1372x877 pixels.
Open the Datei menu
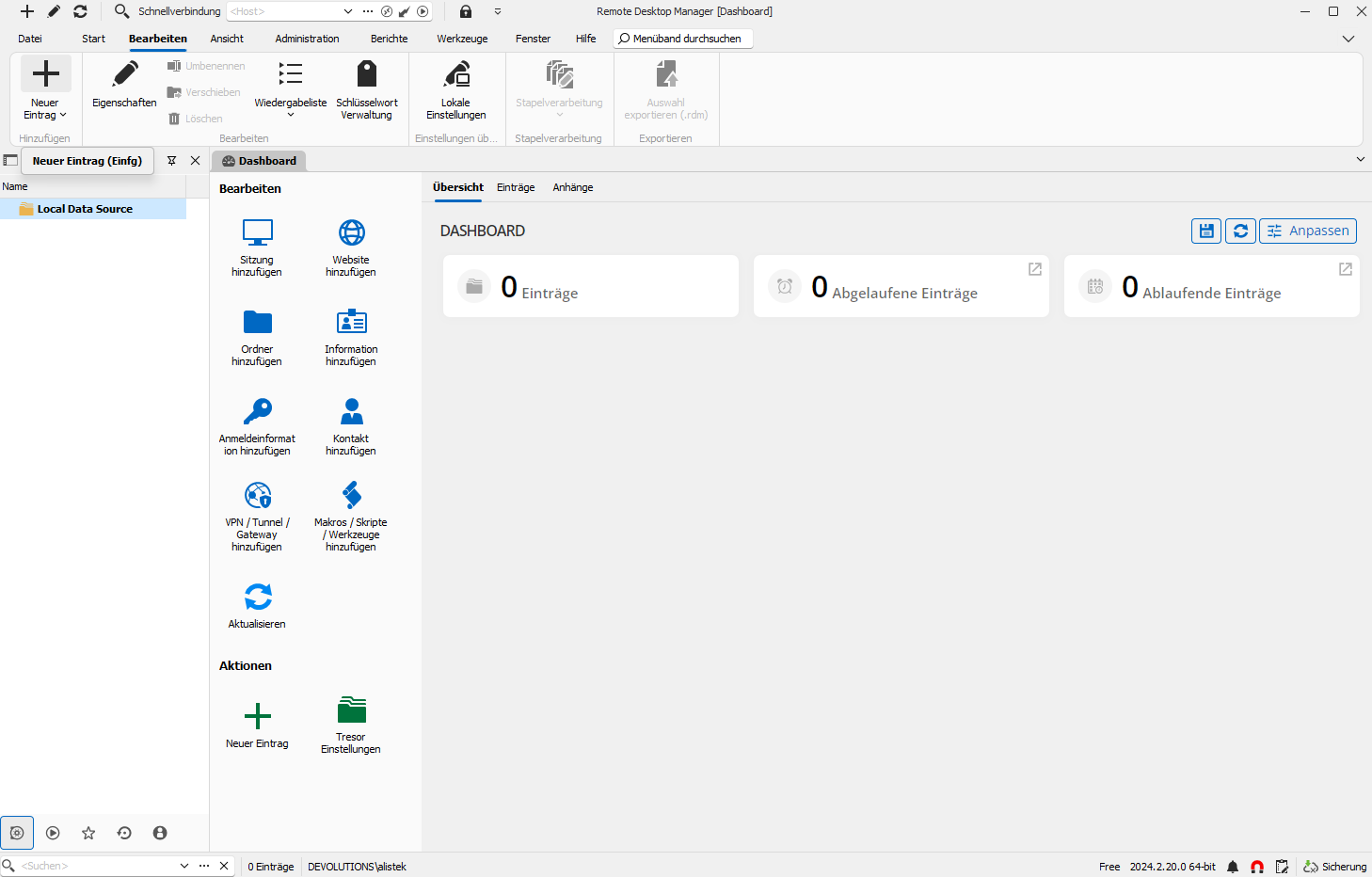click(x=30, y=39)
